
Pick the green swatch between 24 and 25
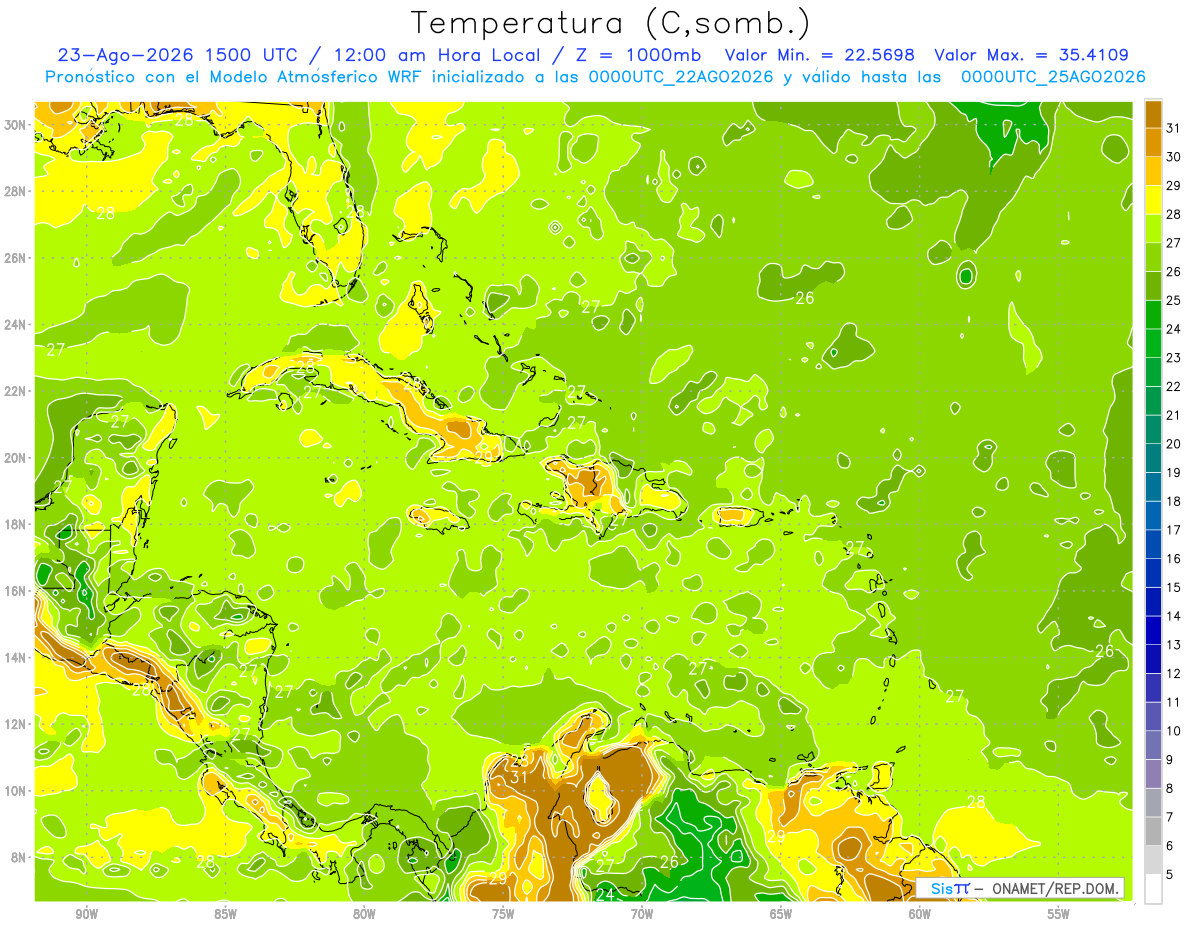point(1153,314)
